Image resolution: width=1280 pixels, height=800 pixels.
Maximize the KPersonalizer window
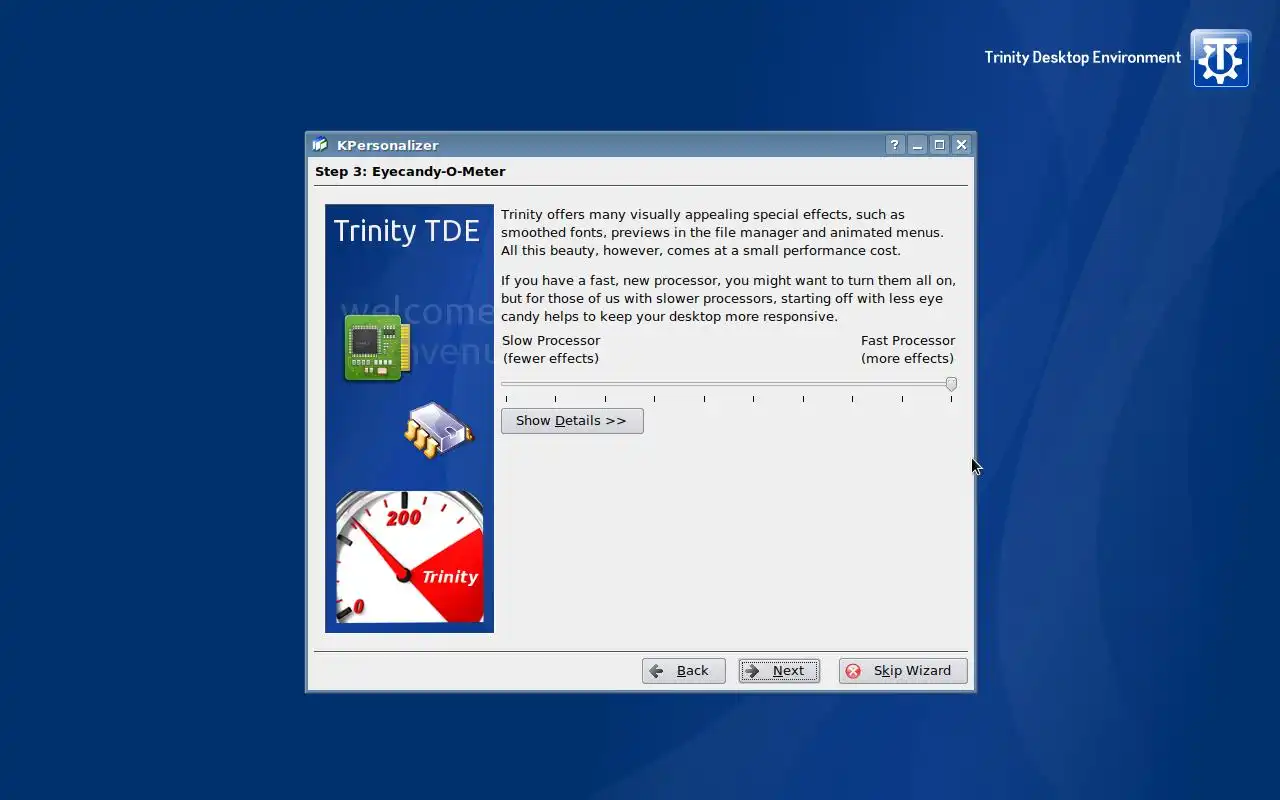point(939,145)
